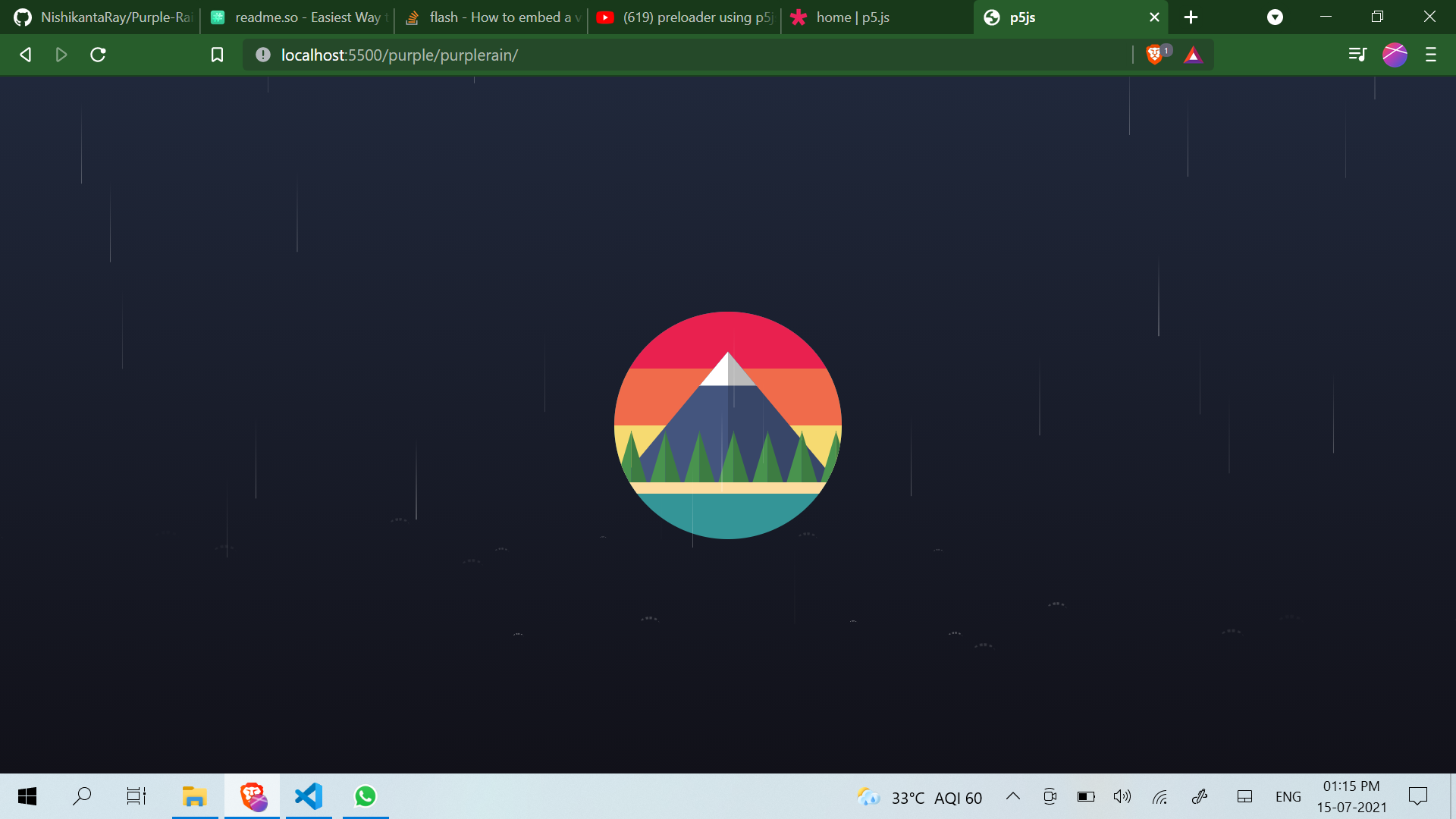Click the localhost address bar URL
The image size is (1456, 819).
point(400,55)
